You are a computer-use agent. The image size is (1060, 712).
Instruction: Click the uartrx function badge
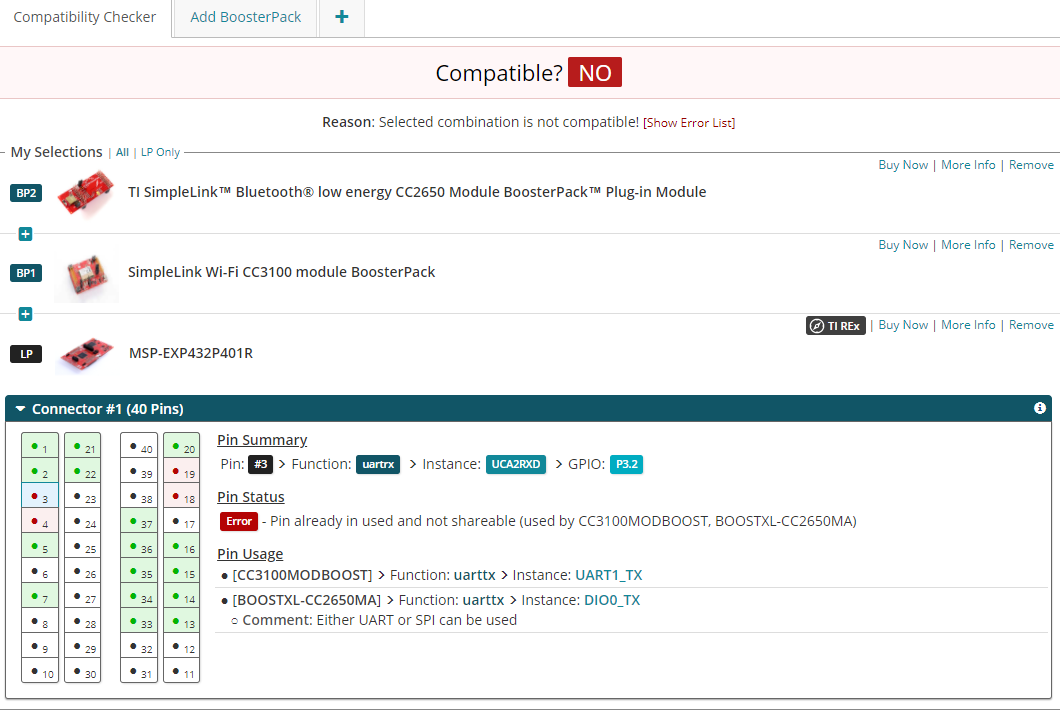[378, 465]
